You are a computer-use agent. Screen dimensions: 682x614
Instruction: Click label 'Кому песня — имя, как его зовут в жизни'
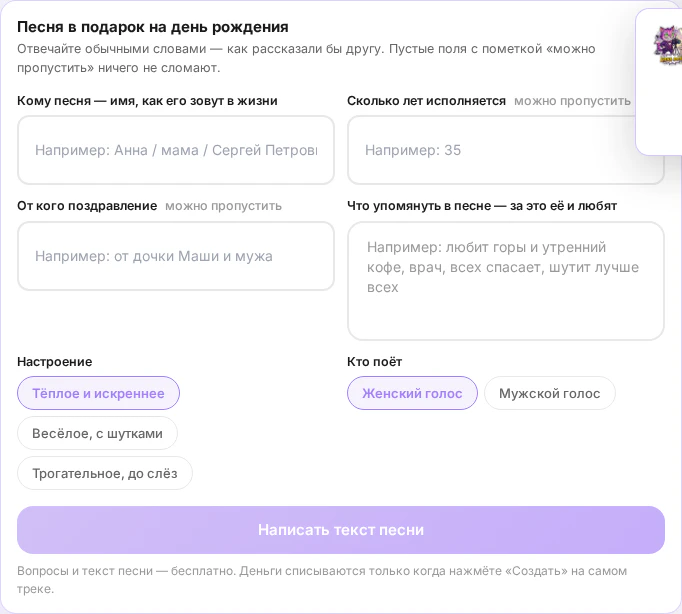(x=147, y=101)
